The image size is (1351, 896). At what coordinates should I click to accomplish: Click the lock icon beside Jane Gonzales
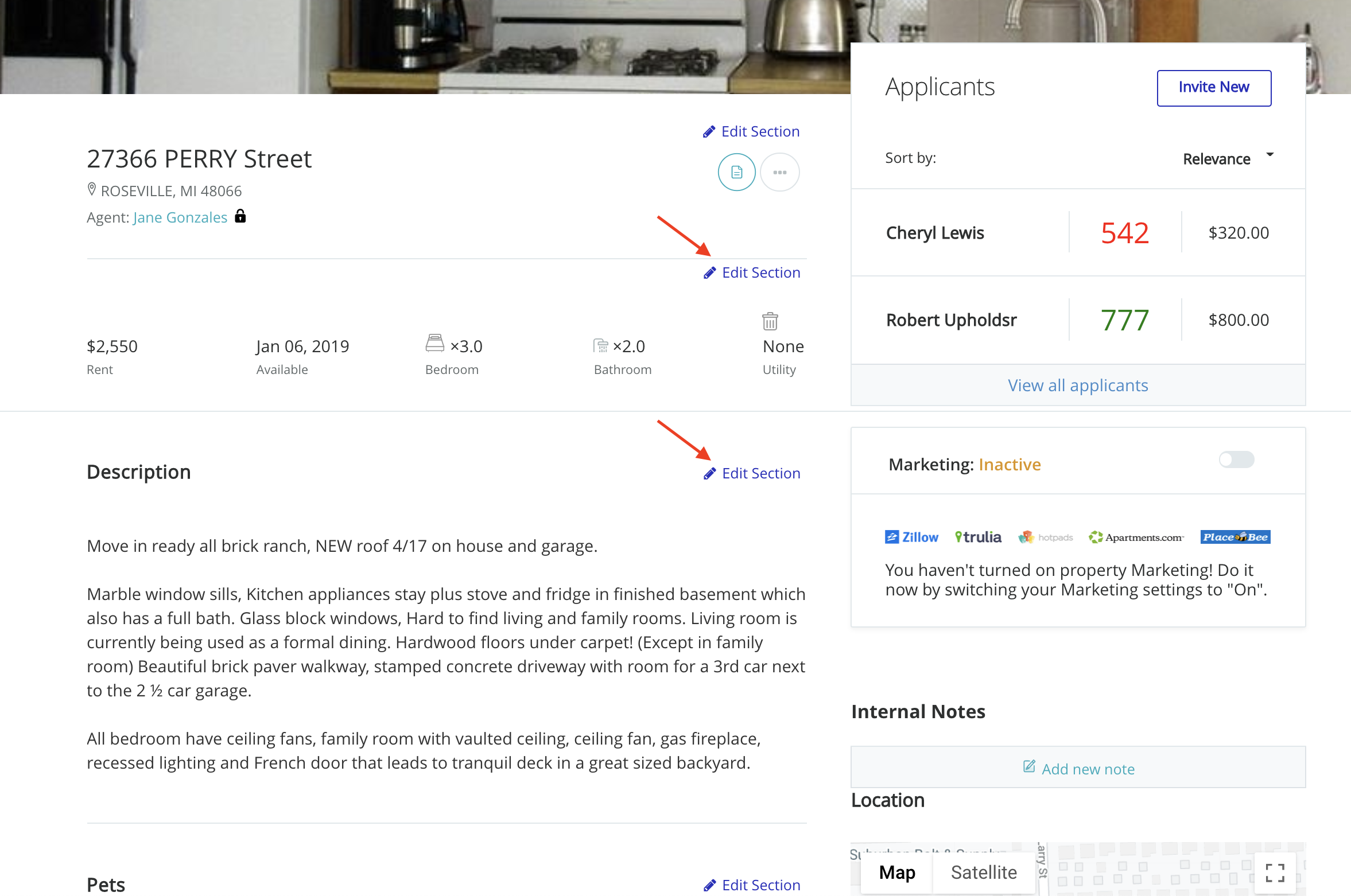point(240,216)
